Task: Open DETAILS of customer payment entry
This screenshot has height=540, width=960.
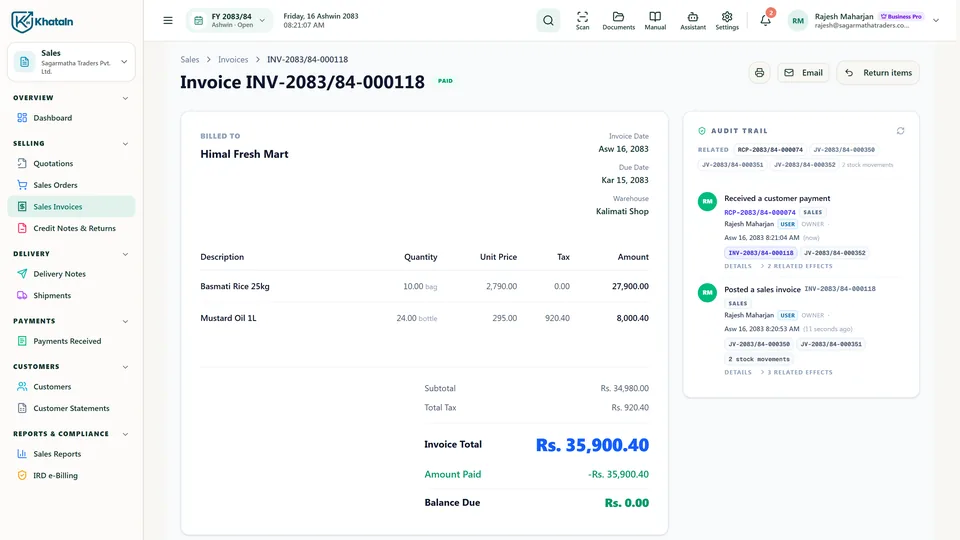Action: [x=738, y=266]
